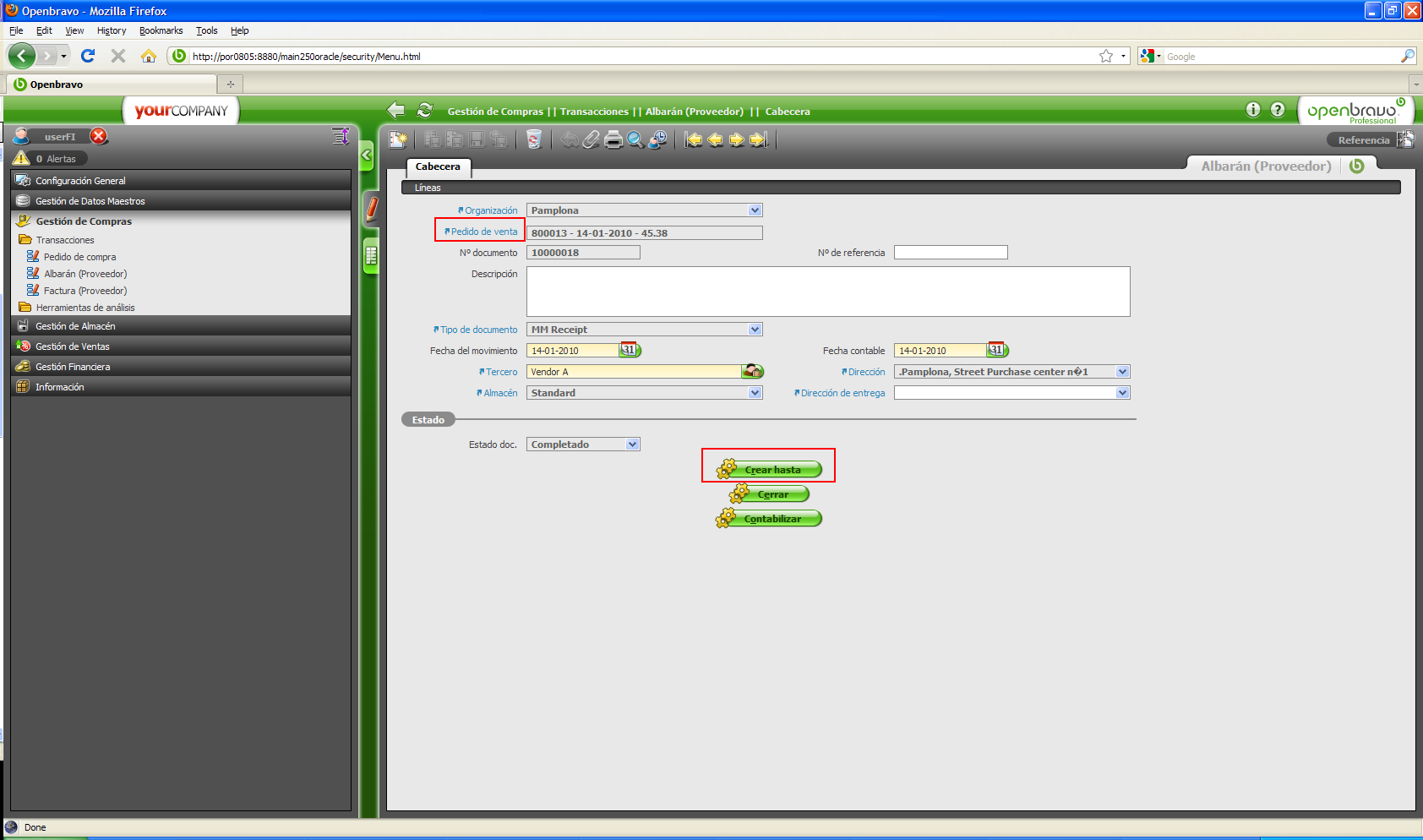Bookmark this page with the star icon
This screenshot has width=1423, height=840.
pyautogui.click(x=1106, y=56)
